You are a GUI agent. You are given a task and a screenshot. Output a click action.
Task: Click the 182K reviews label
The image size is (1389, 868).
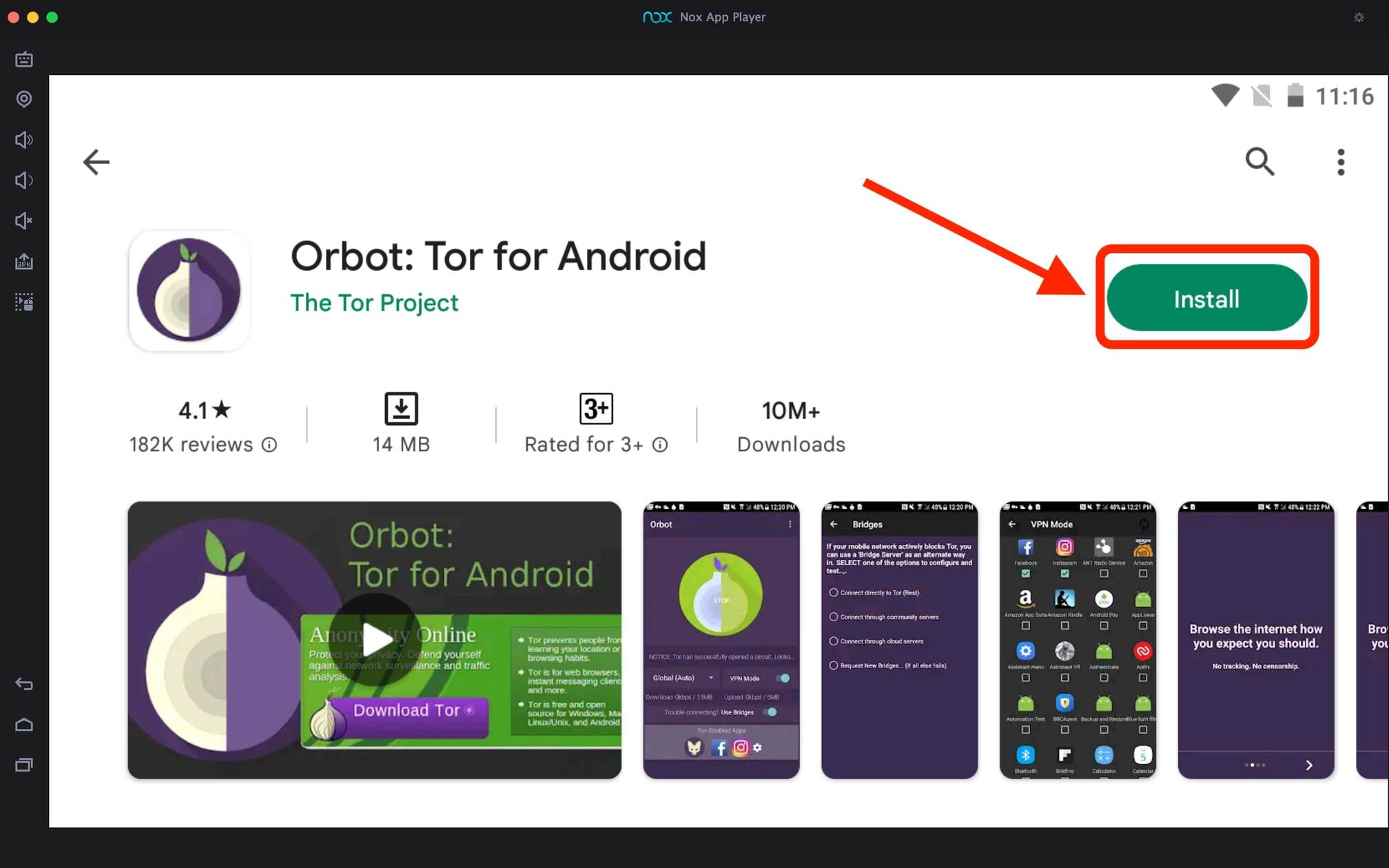(191, 445)
